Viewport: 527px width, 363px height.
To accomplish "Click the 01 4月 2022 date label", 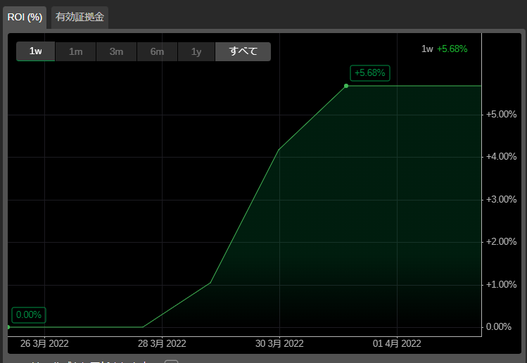I will point(397,344).
